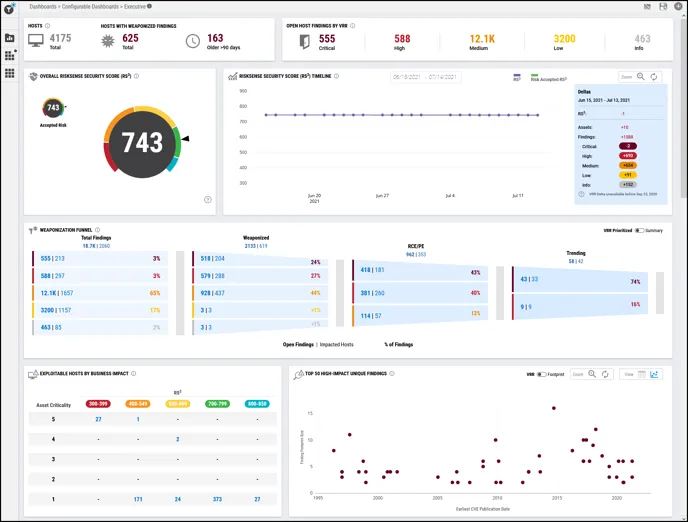Show info tooltip for Hosts card

(x=47, y=26)
